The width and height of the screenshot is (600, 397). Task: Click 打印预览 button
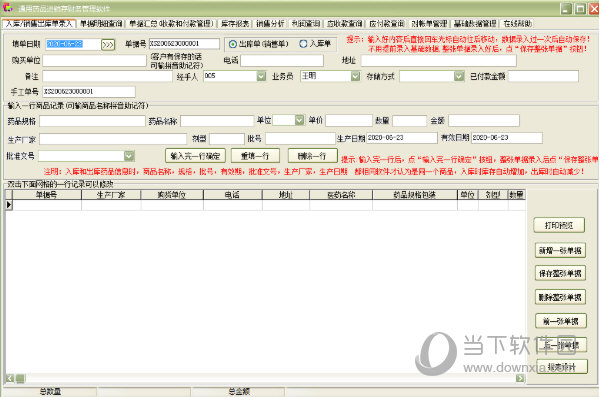[559, 225]
